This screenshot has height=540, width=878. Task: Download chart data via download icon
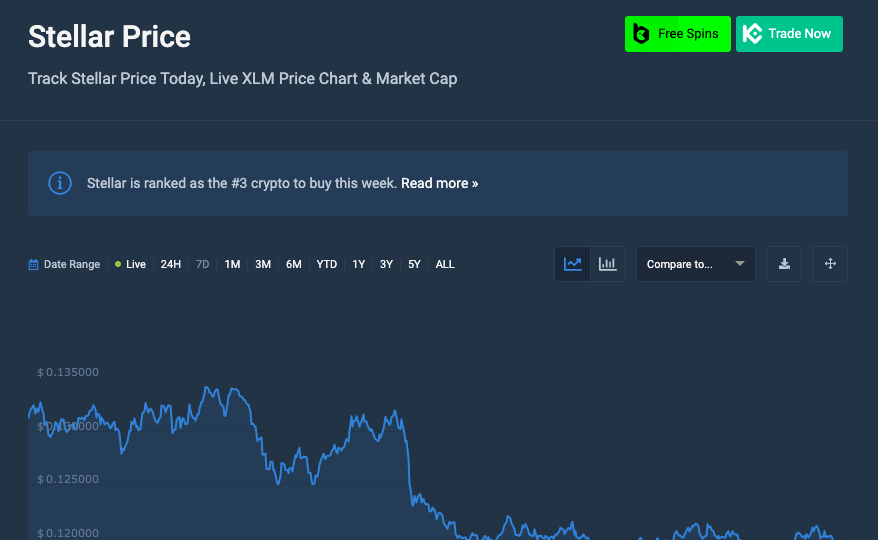click(x=784, y=264)
